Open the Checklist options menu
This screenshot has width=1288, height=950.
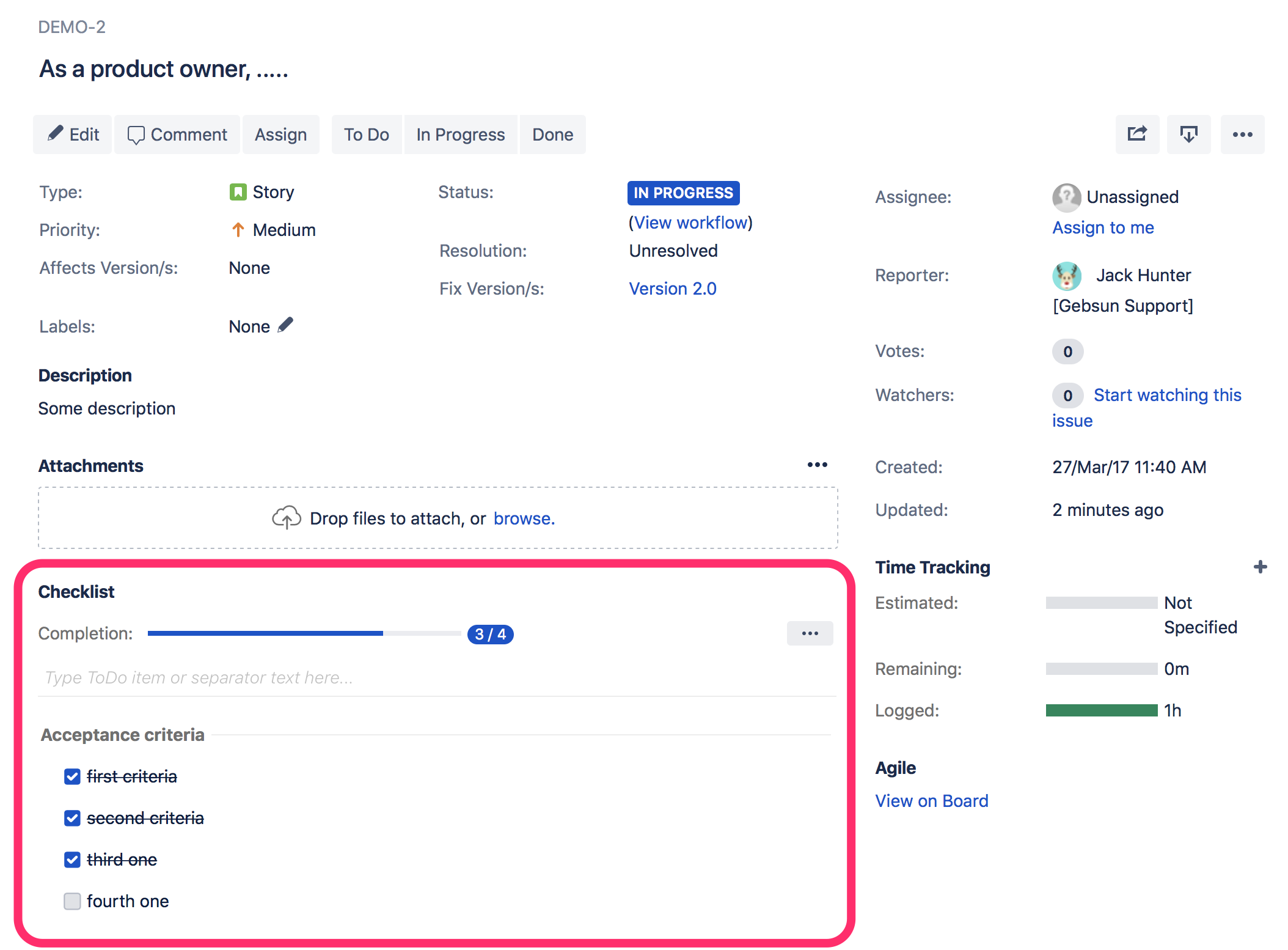coord(810,633)
